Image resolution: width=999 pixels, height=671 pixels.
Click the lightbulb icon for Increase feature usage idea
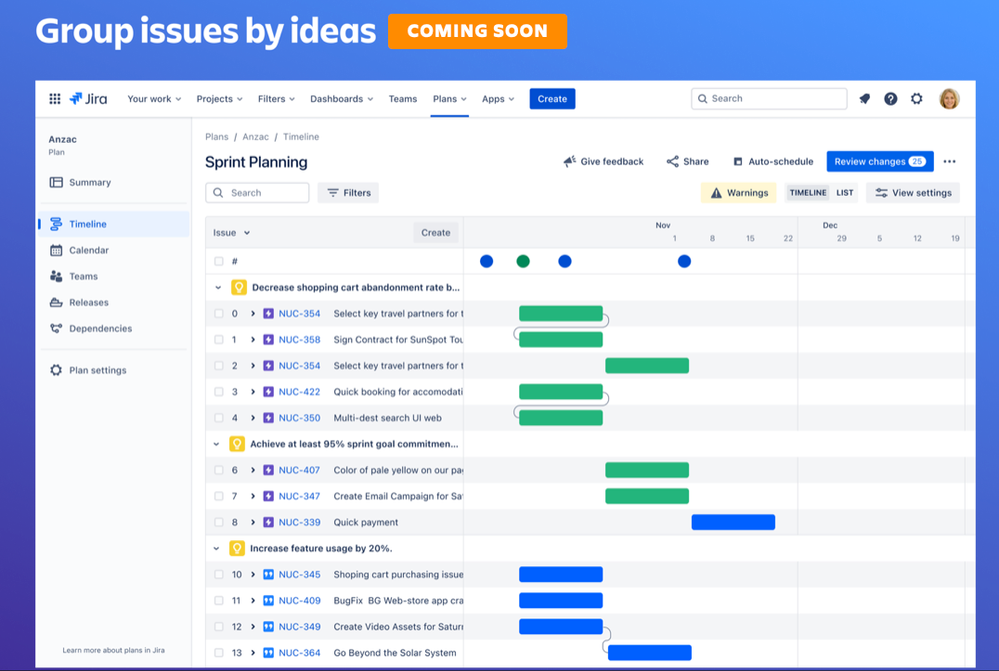coord(237,549)
